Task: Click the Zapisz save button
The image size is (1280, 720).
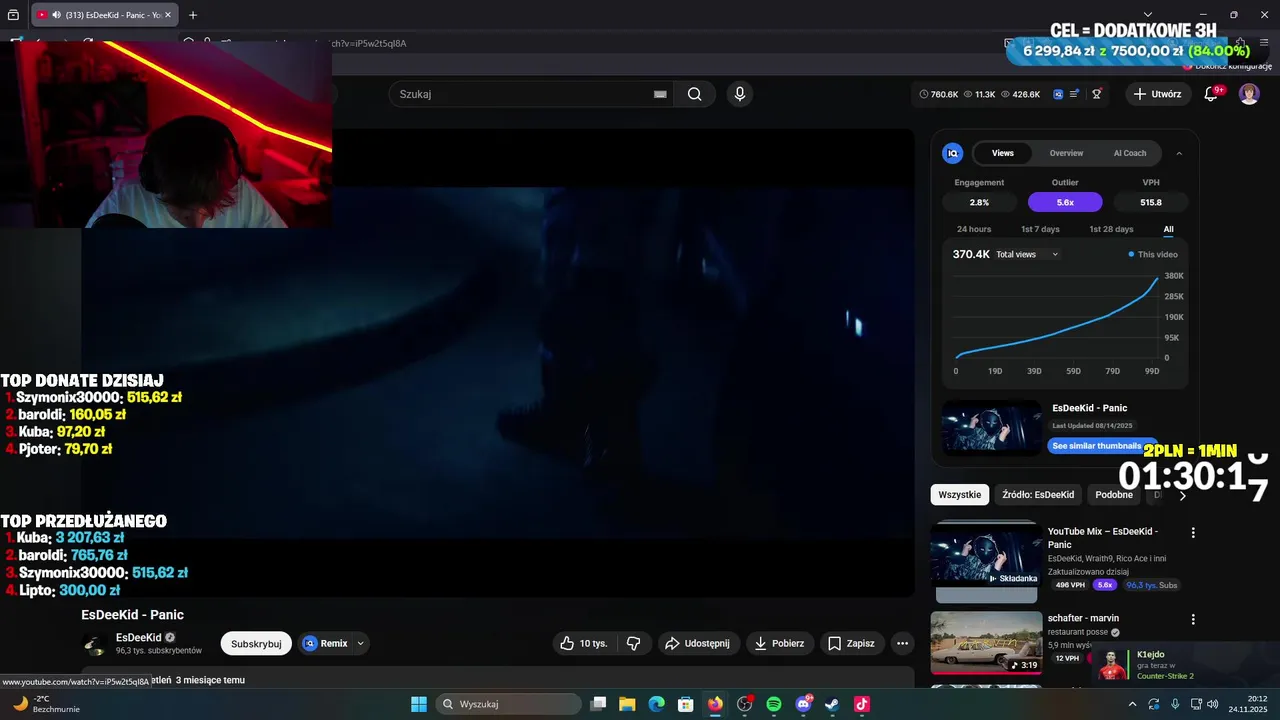Action: pos(851,643)
